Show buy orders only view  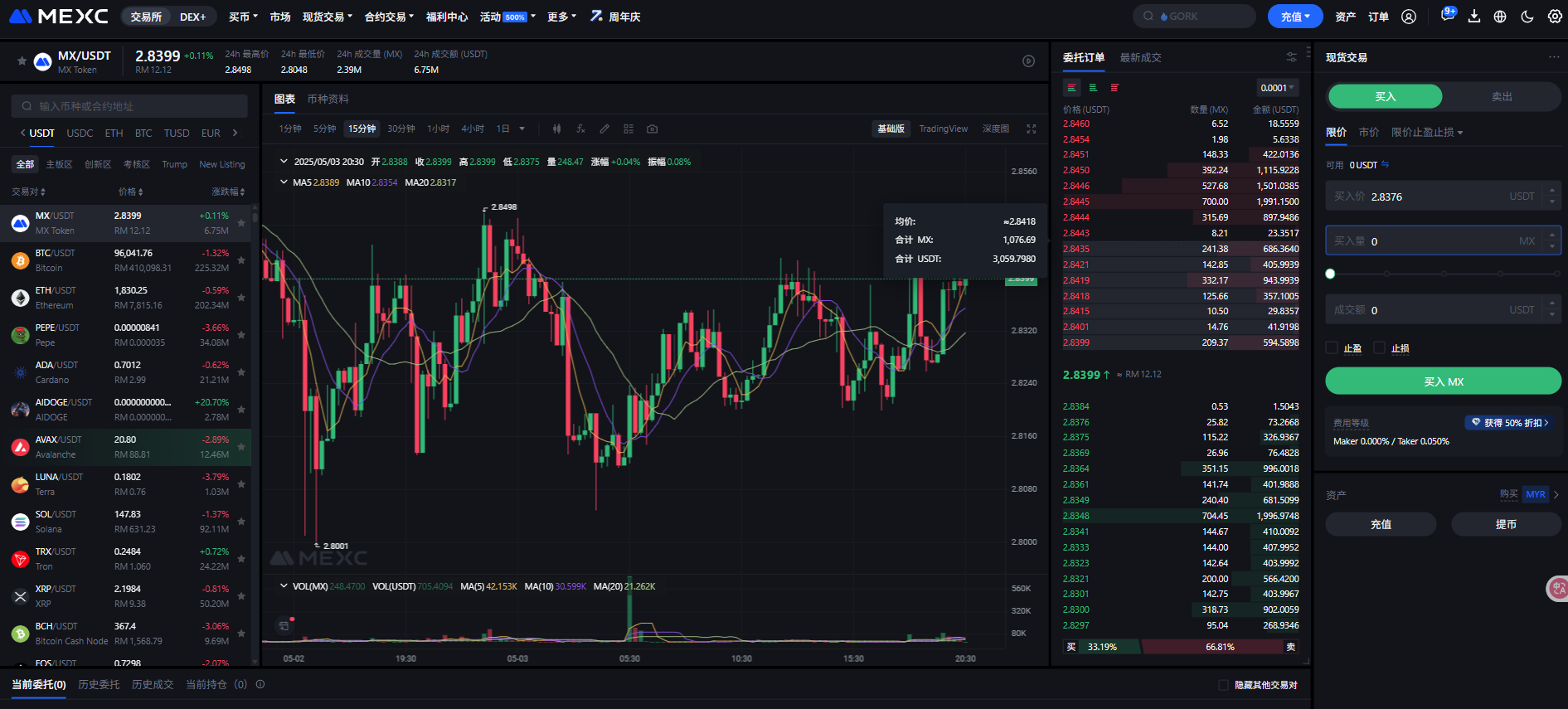(x=1093, y=87)
